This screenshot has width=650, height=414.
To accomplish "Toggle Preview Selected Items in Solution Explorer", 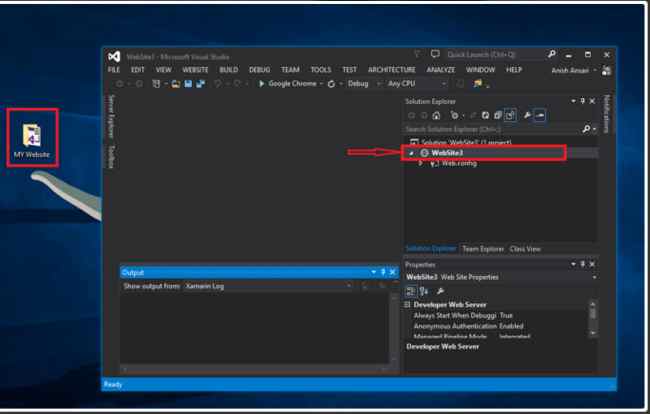I will point(540,116).
